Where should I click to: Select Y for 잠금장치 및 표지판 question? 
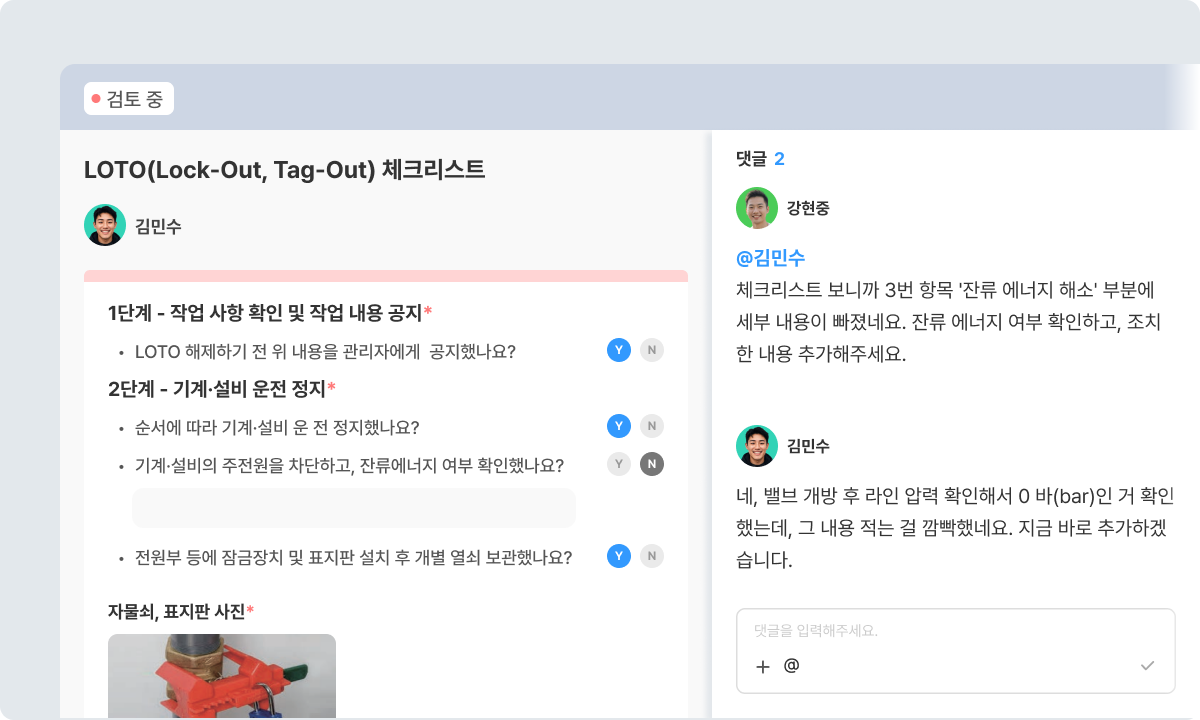pyautogui.click(x=619, y=556)
